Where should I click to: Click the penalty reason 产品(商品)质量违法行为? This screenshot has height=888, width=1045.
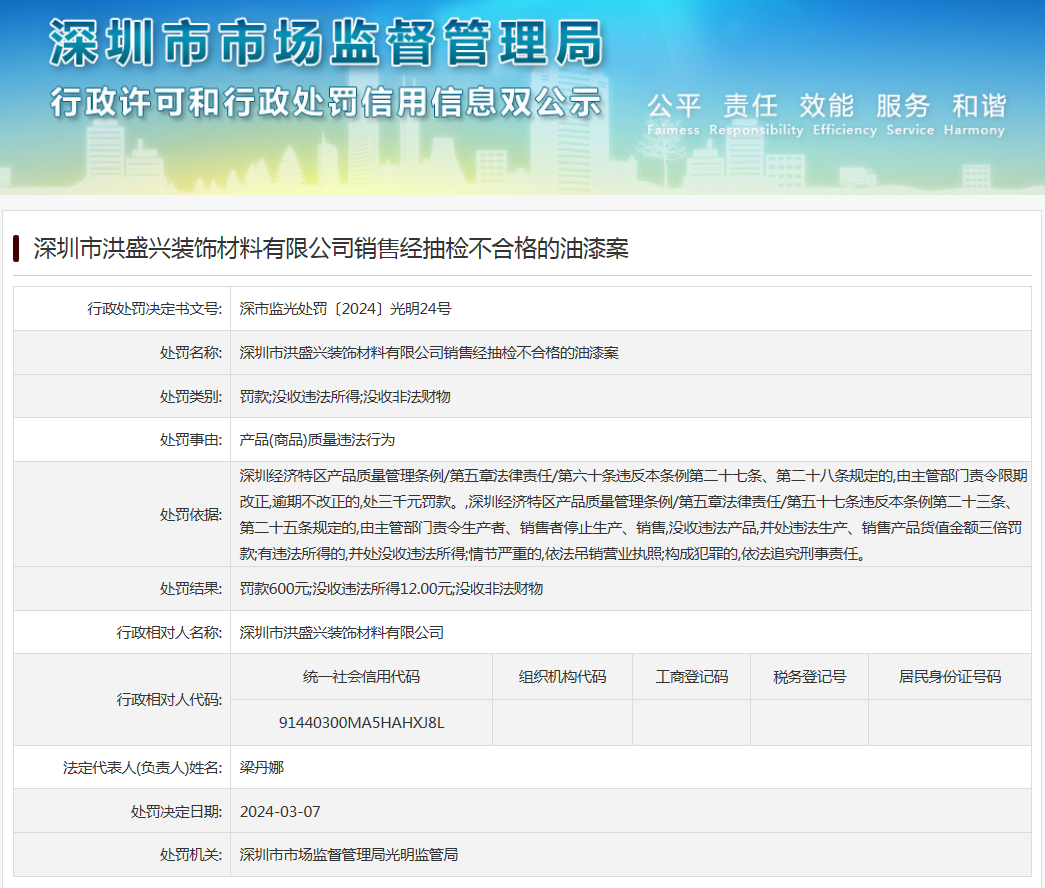(319, 439)
